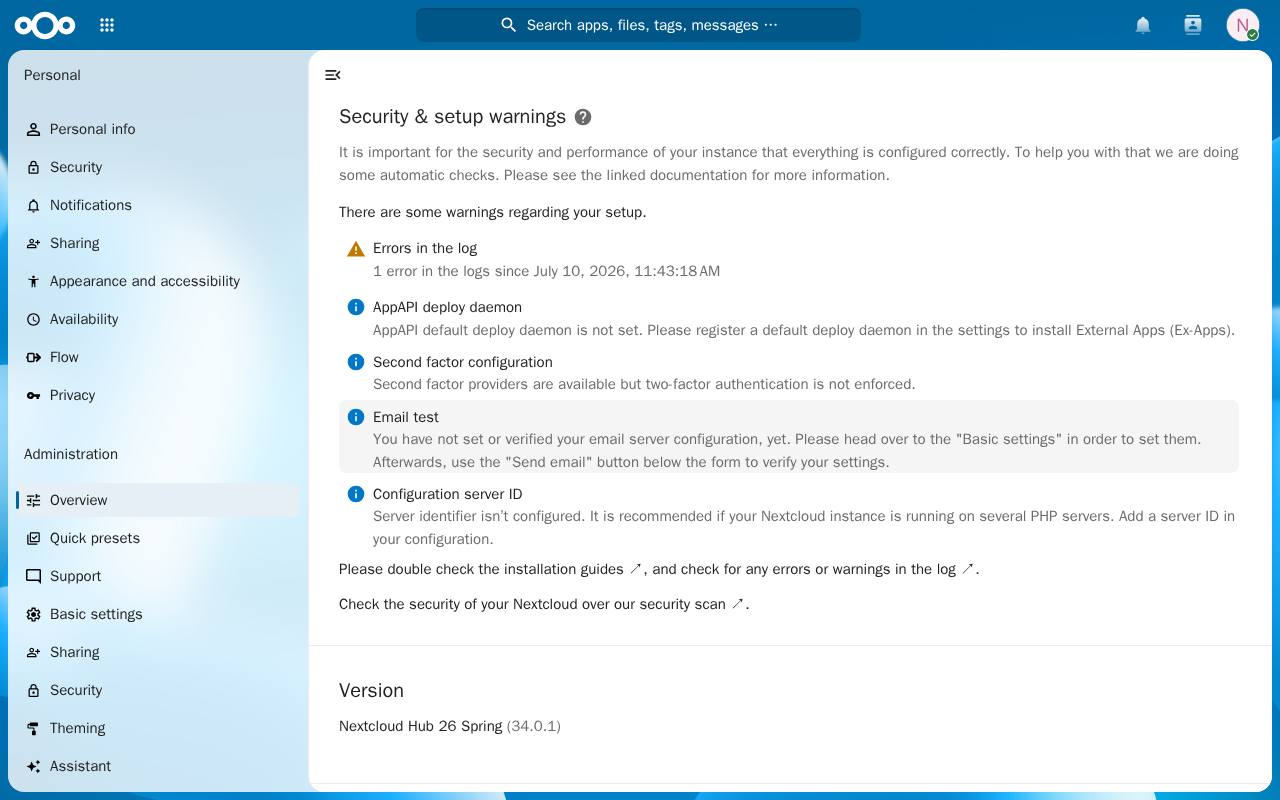Screen dimensions: 1280x800
Task: Open Appearance and accessibility settings
Action: [157, 281]
